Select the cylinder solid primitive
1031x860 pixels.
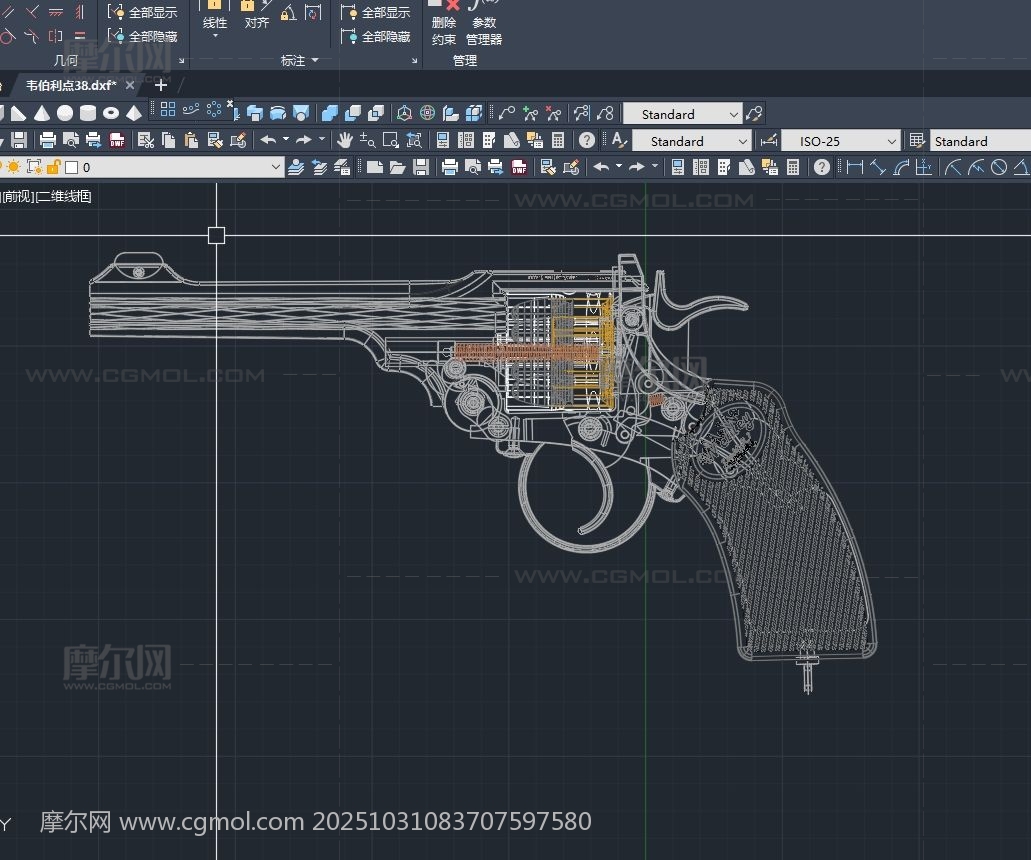[x=88, y=114]
